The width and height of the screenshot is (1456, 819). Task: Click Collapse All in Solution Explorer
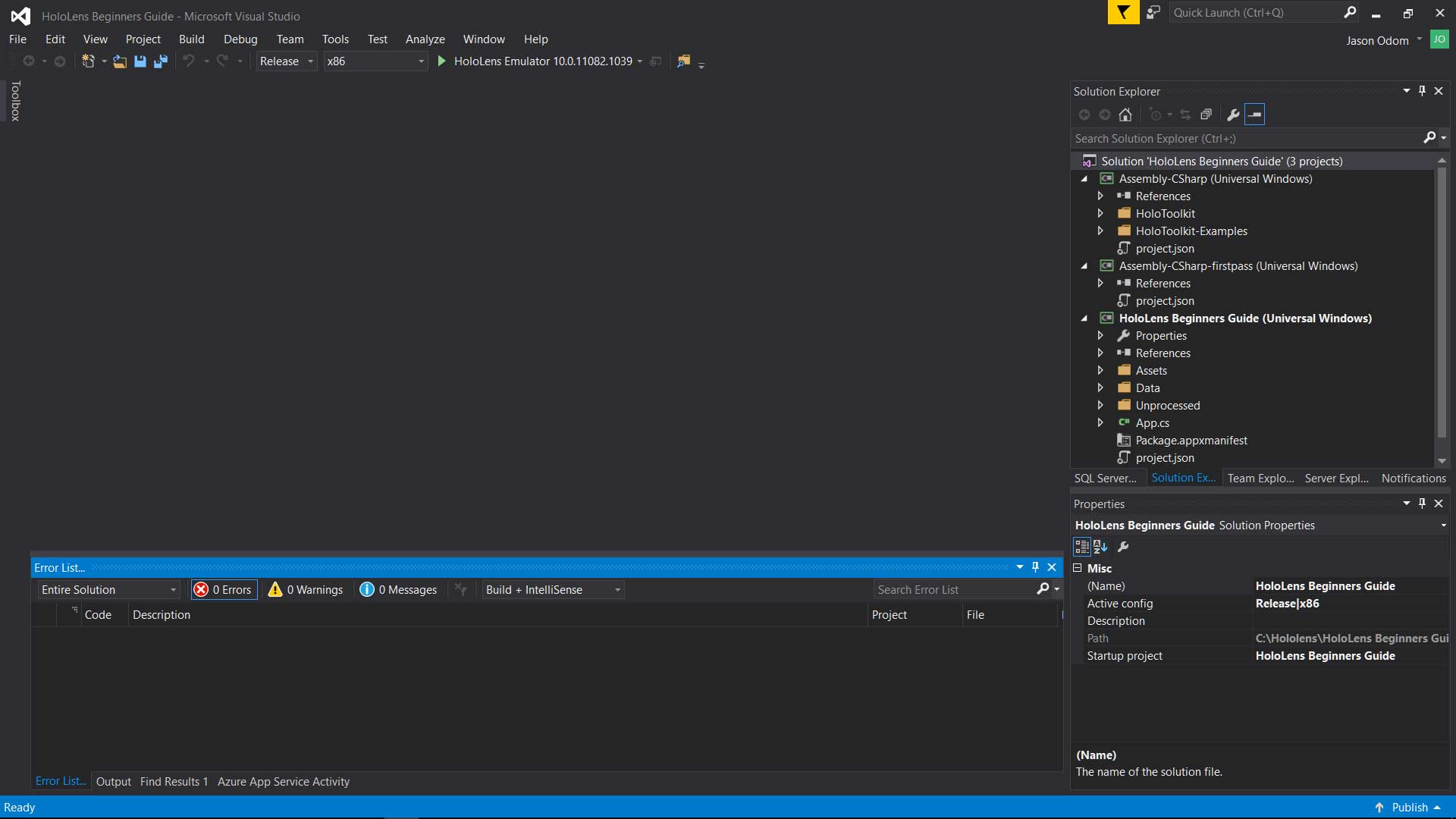pos(1206,115)
